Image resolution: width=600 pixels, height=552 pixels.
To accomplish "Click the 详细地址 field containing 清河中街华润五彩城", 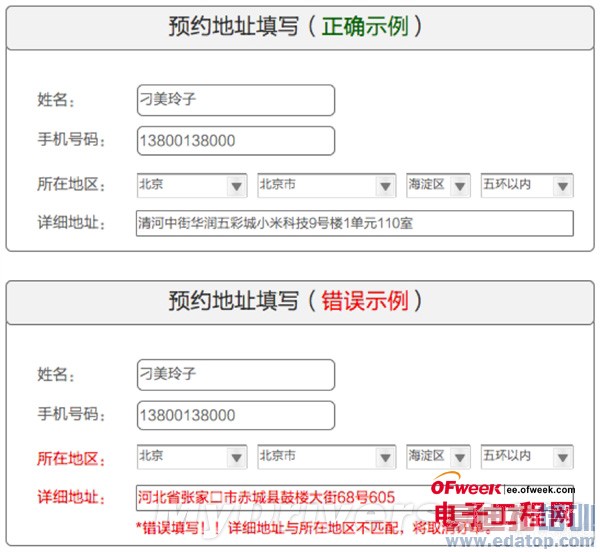I will click(355, 223).
